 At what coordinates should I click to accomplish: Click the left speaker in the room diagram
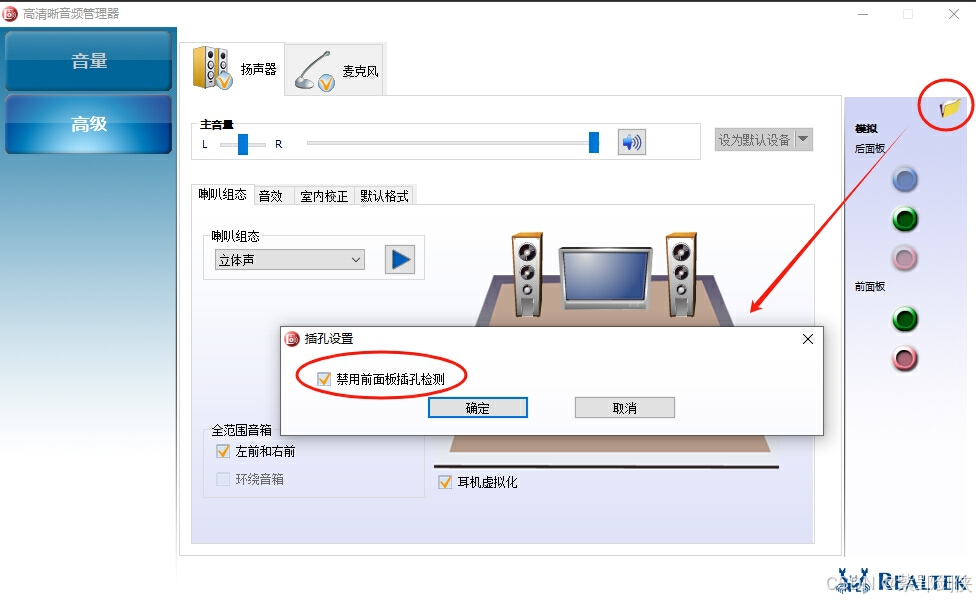coord(527,274)
